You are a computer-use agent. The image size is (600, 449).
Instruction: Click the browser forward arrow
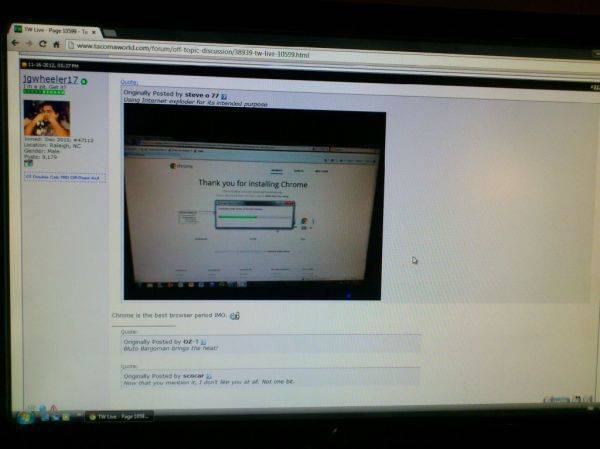[x=29, y=44]
